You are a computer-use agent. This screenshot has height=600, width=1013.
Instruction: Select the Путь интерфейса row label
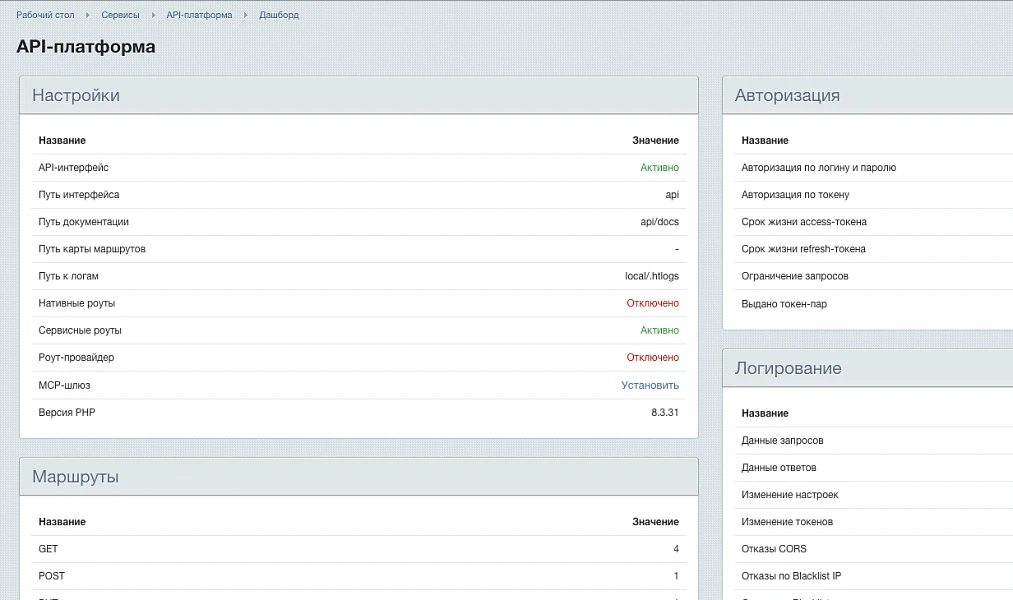click(x=79, y=194)
